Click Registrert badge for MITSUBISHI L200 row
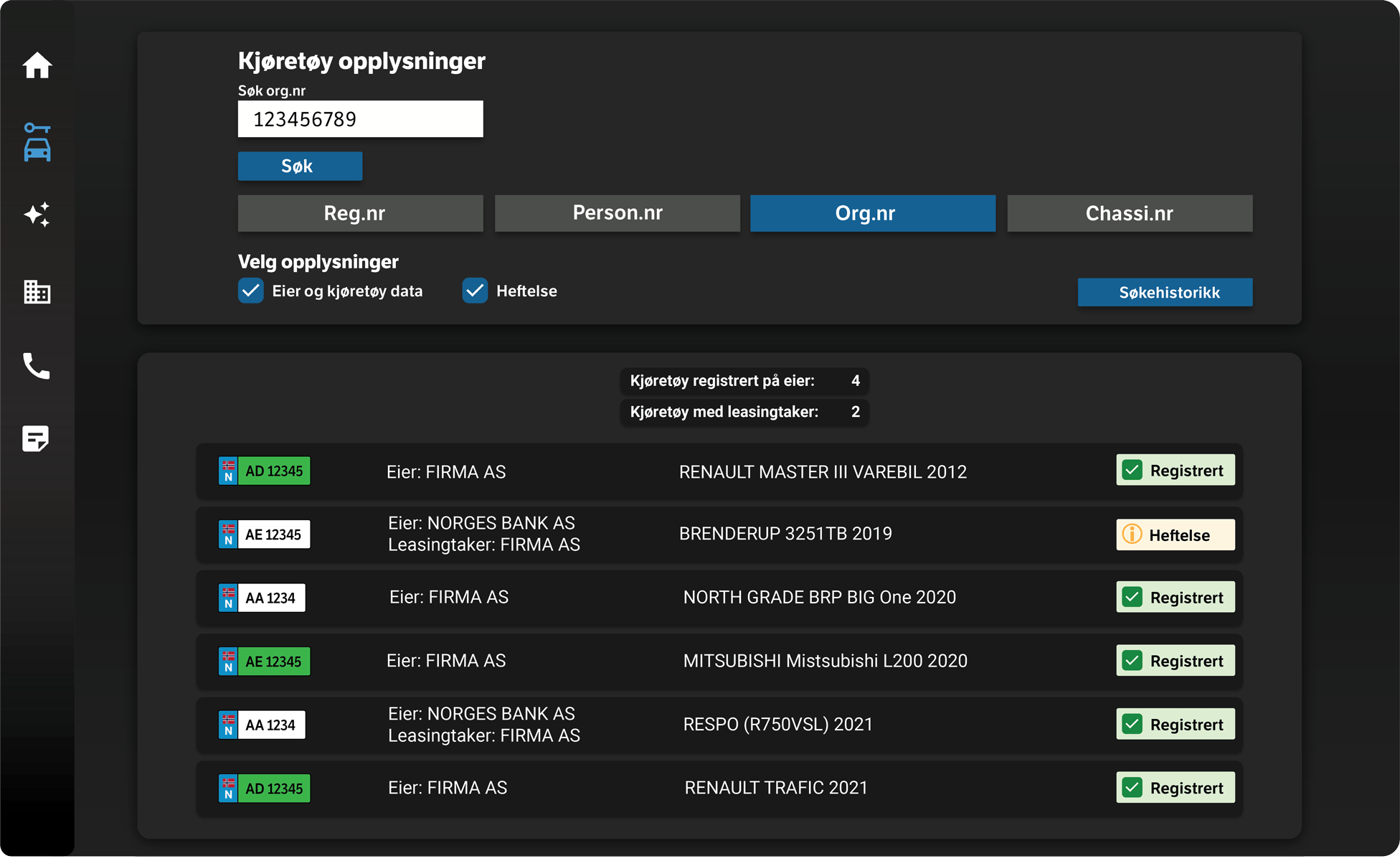This screenshot has width=1400, height=861. pos(1176,661)
